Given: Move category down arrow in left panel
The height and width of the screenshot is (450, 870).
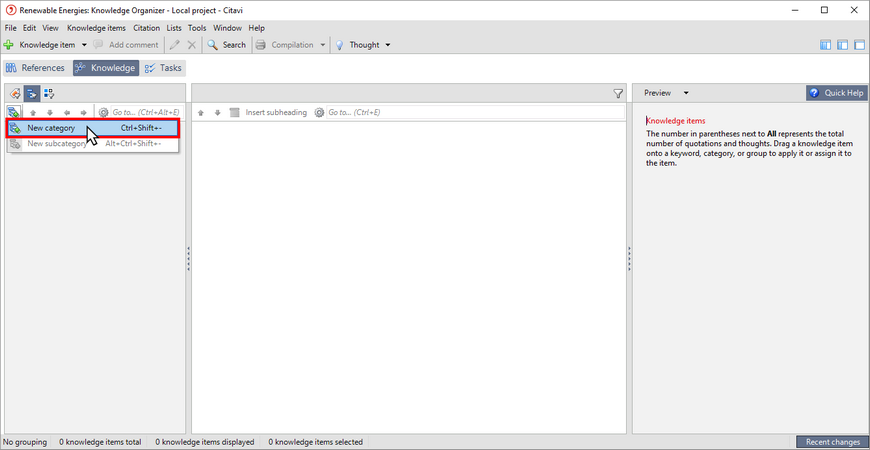Looking at the screenshot, I should (49, 113).
